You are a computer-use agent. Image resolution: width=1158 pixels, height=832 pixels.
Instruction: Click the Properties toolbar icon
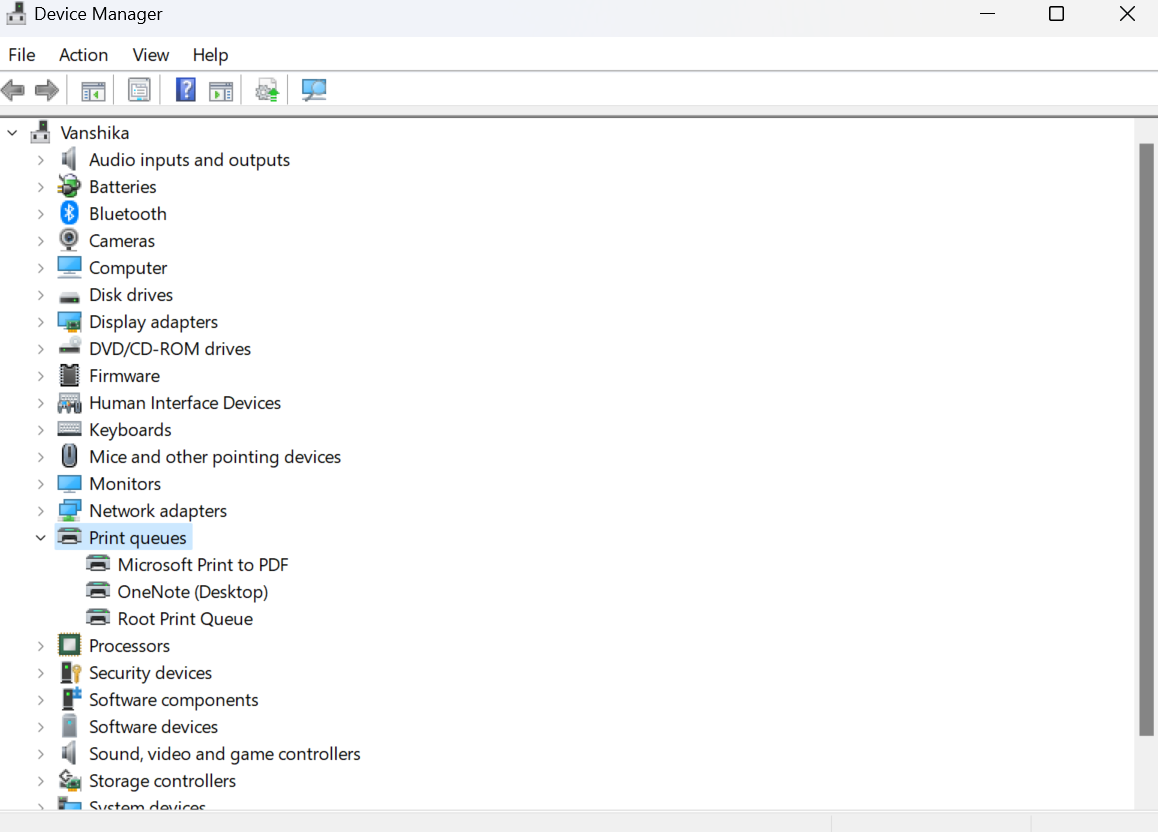(139, 91)
